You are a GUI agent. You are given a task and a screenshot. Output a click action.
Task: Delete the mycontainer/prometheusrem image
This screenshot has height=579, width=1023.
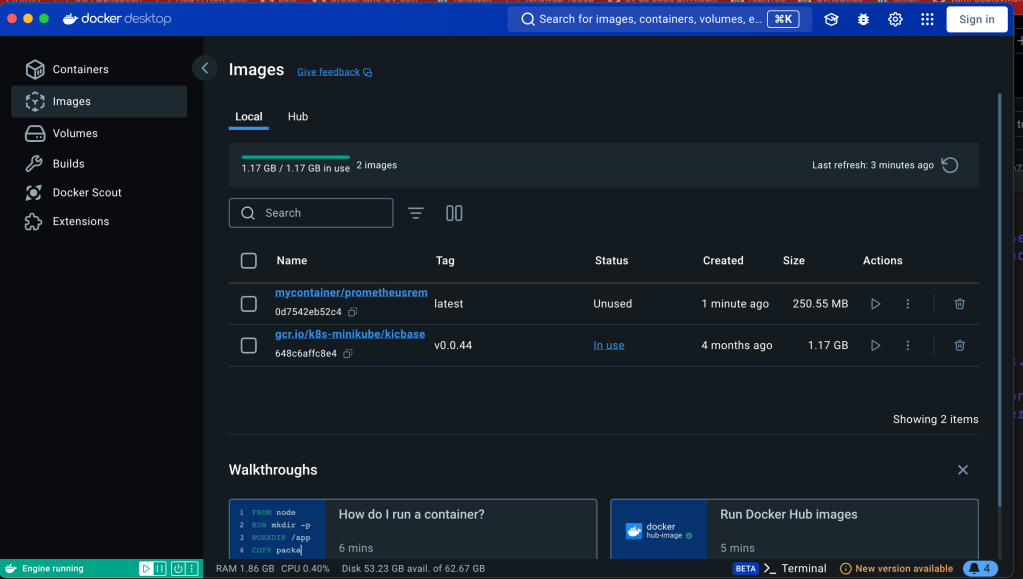coord(960,304)
